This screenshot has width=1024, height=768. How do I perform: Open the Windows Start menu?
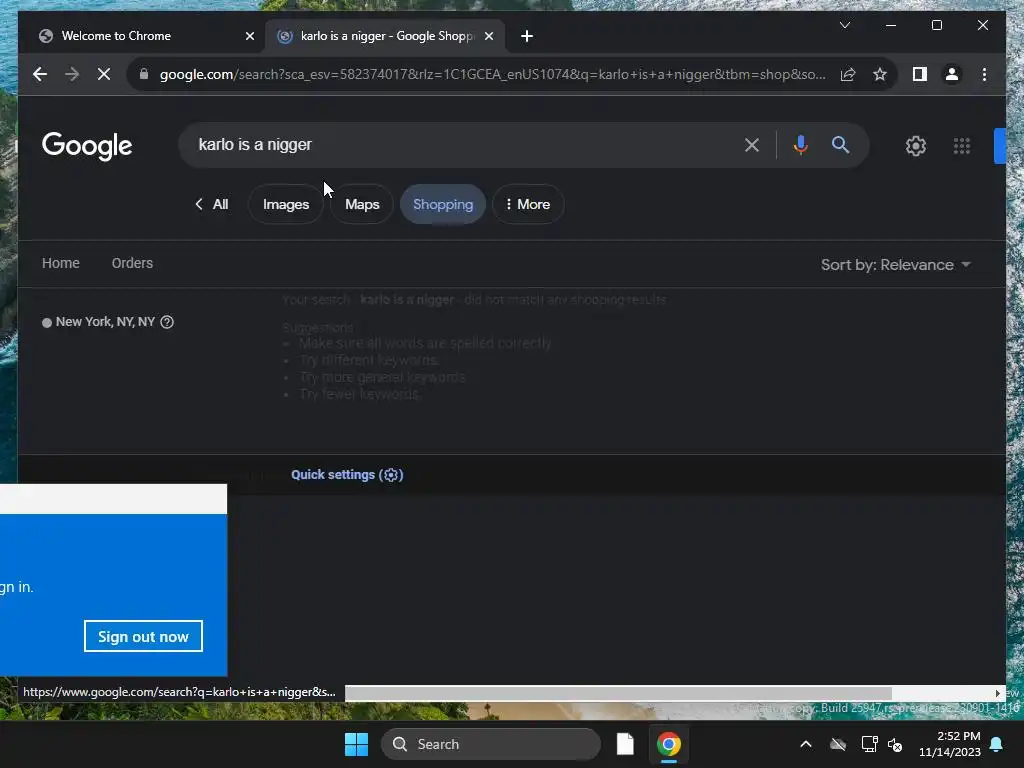pyautogui.click(x=357, y=744)
